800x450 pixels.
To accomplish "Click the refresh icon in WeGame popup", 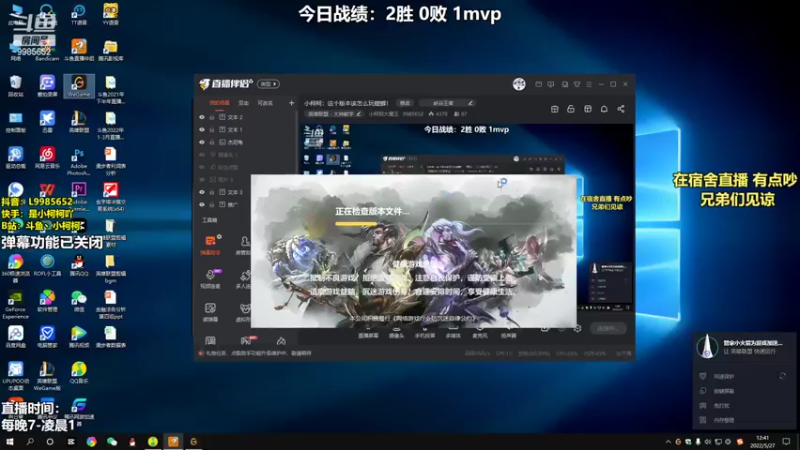I will point(782,376).
